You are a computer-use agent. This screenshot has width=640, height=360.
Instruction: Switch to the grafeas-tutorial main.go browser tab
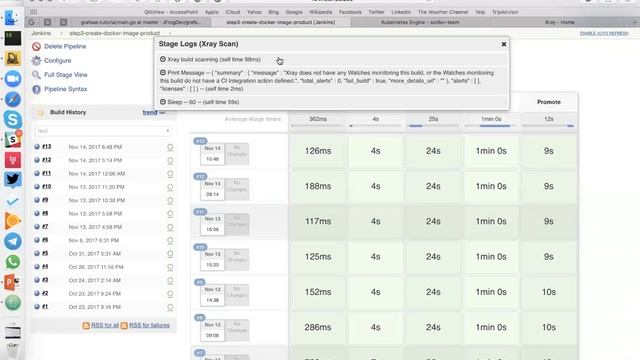[x=141, y=22]
